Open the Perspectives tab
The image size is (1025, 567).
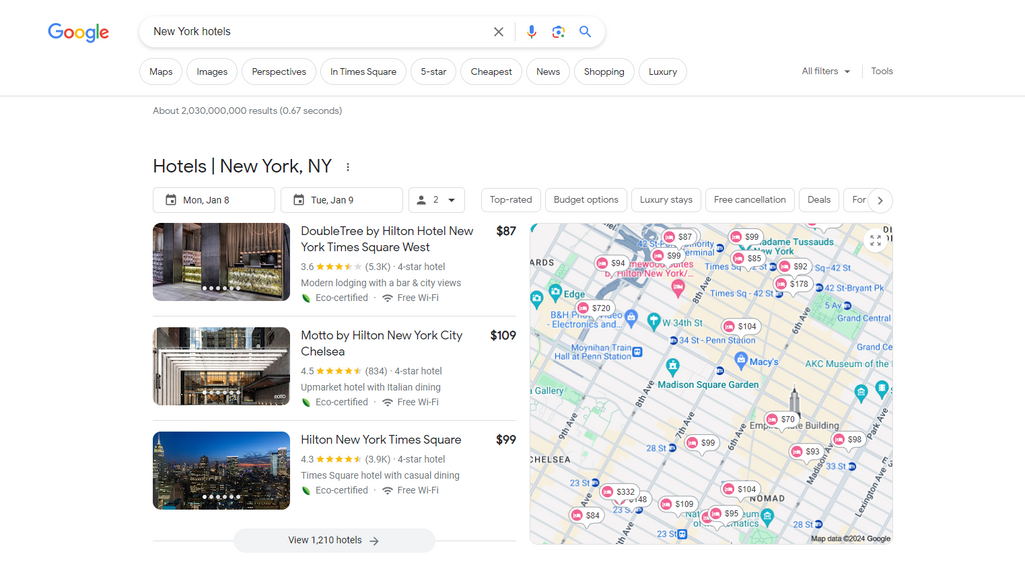[x=278, y=72]
